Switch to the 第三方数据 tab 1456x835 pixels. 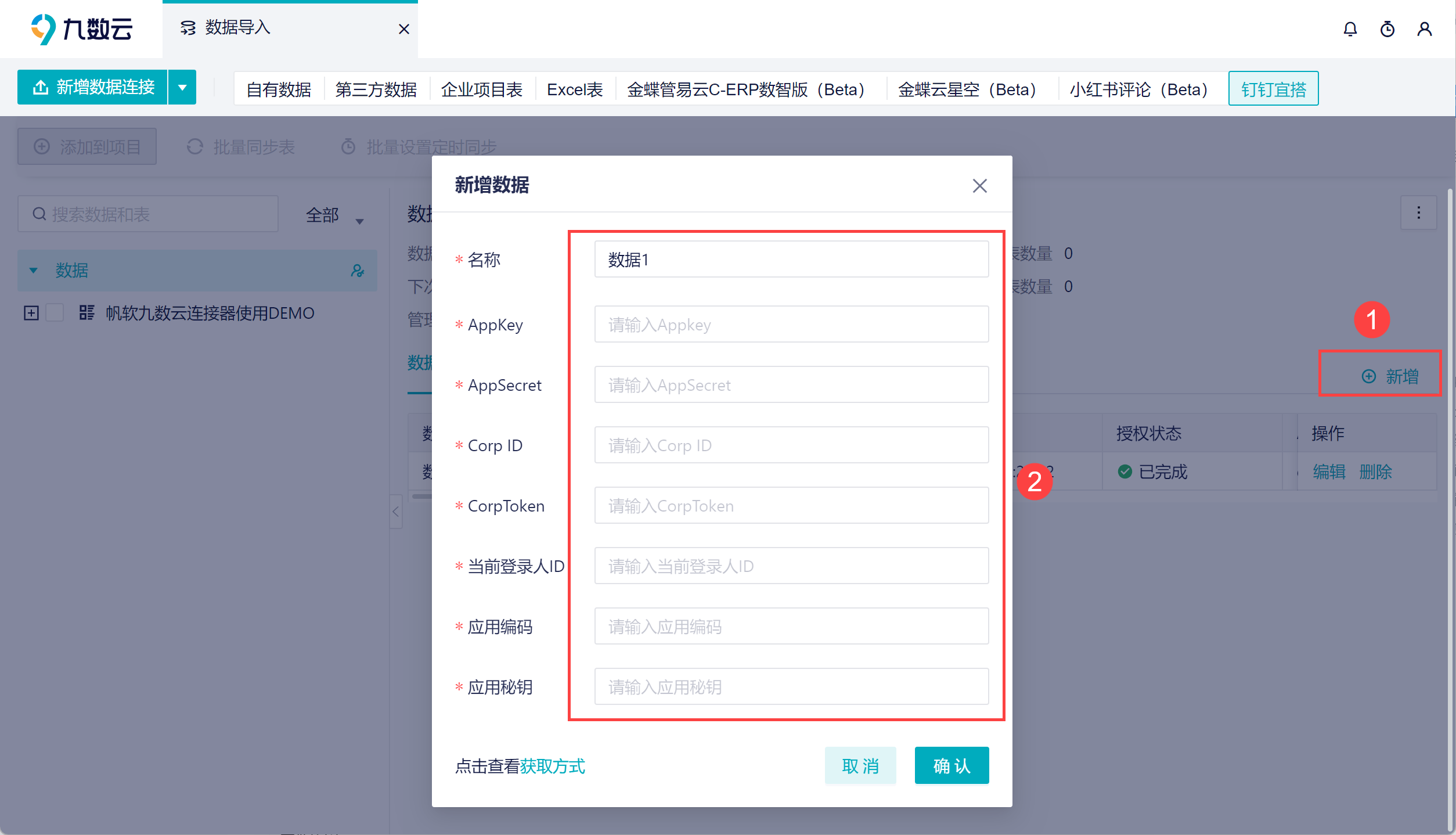click(x=376, y=89)
